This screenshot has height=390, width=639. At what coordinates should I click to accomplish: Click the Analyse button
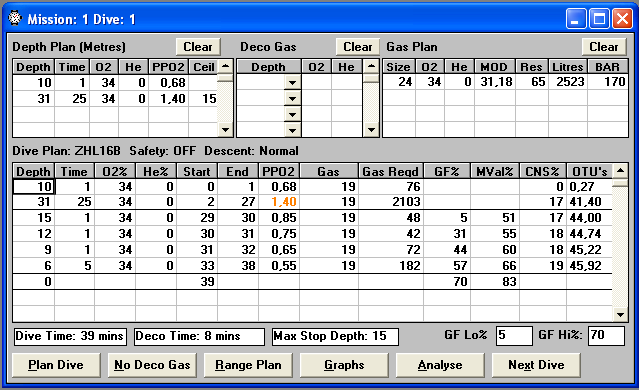click(x=440, y=365)
